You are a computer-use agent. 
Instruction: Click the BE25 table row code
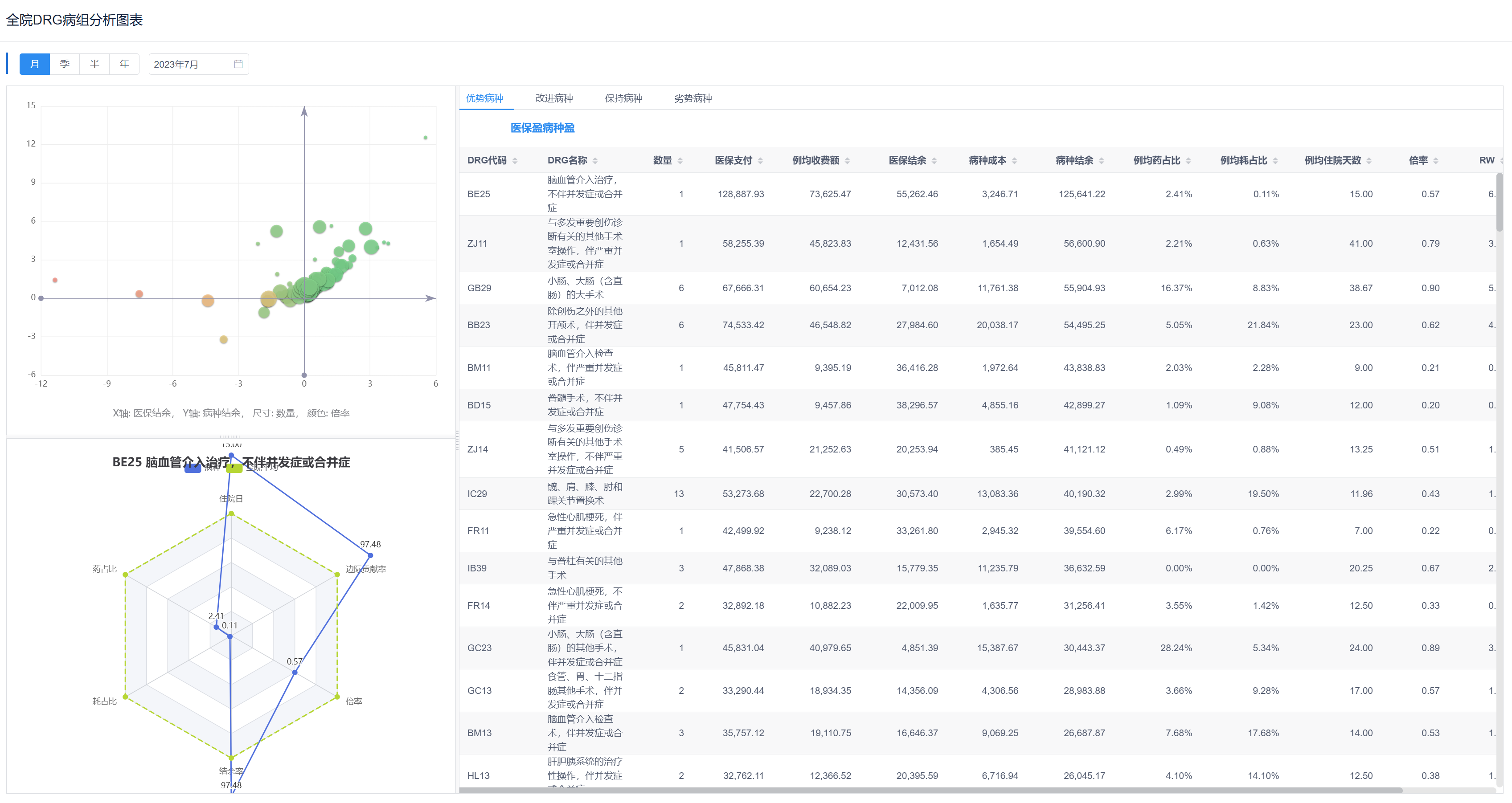[x=478, y=194]
